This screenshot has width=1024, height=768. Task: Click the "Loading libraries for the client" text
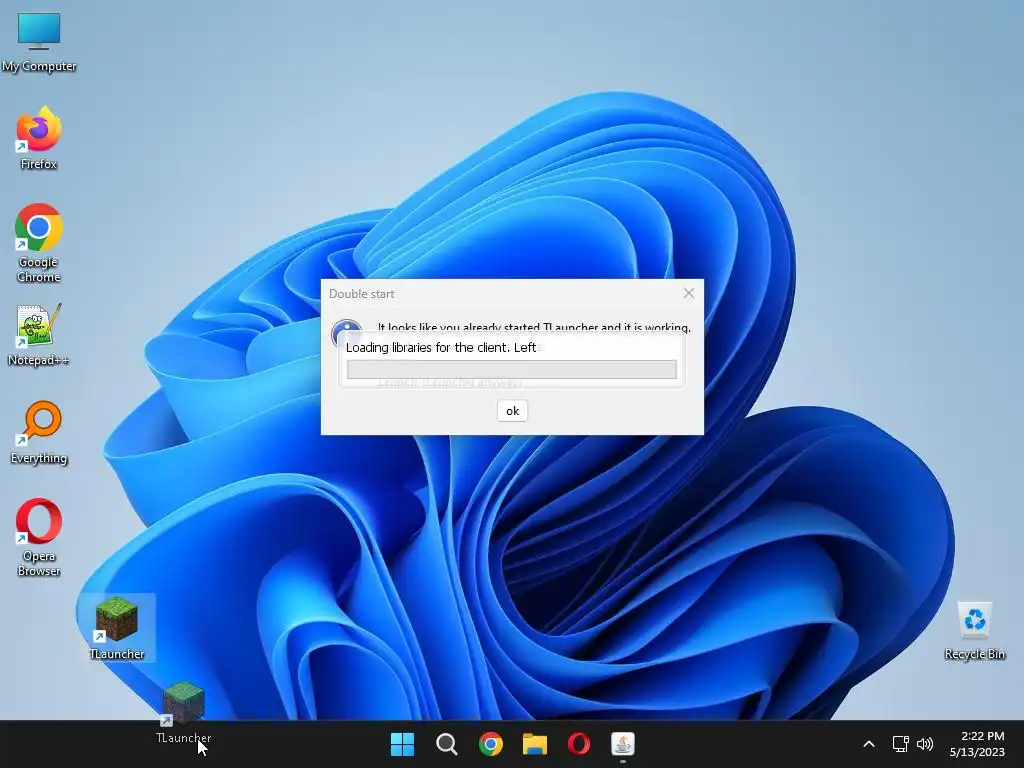click(441, 347)
